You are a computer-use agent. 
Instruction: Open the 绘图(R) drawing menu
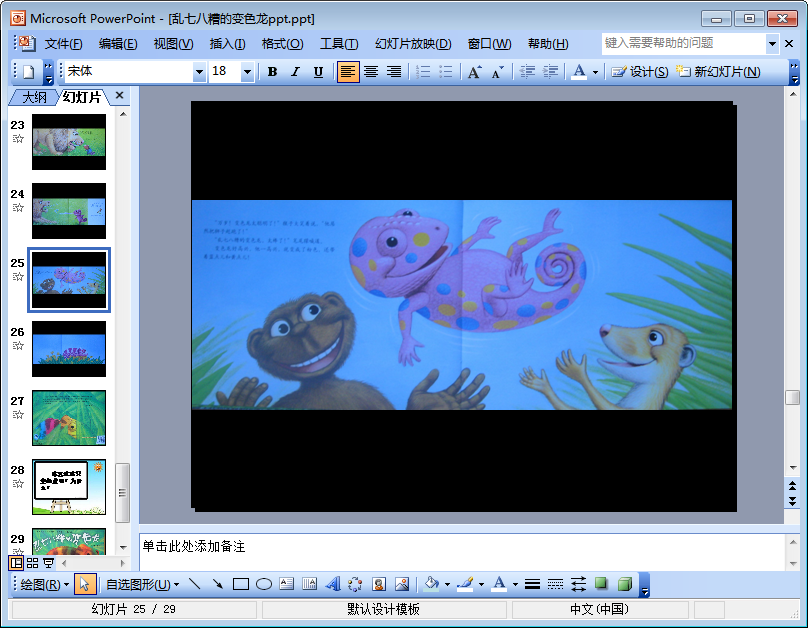(44, 584)
